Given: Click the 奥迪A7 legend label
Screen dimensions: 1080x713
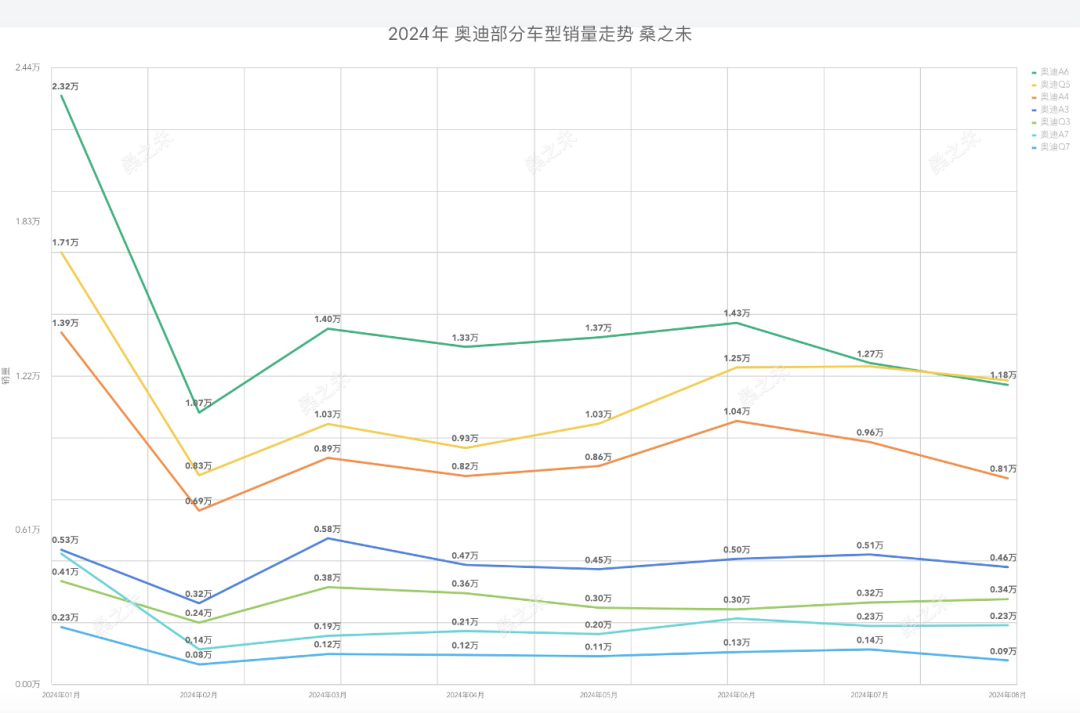Looking at the screenshot, I should pyautogui.click(x=1055, y=134).
